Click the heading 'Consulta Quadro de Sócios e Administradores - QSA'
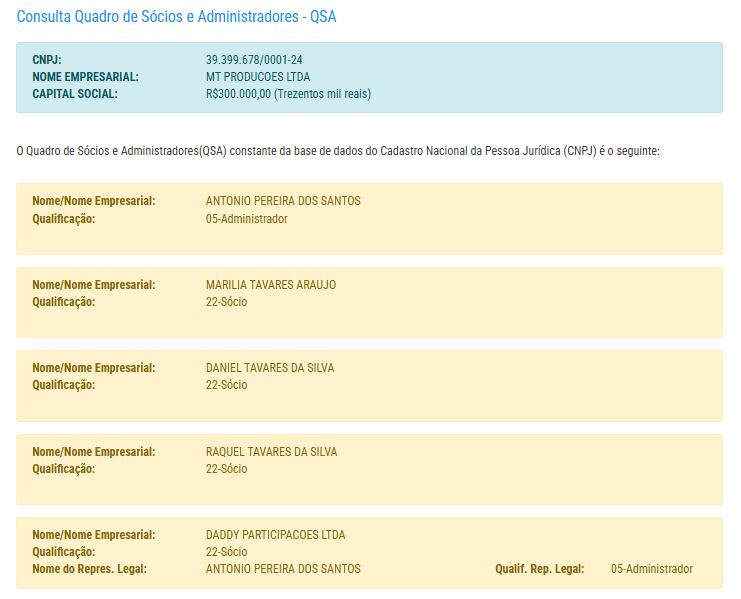 click(x=176, y=17)
